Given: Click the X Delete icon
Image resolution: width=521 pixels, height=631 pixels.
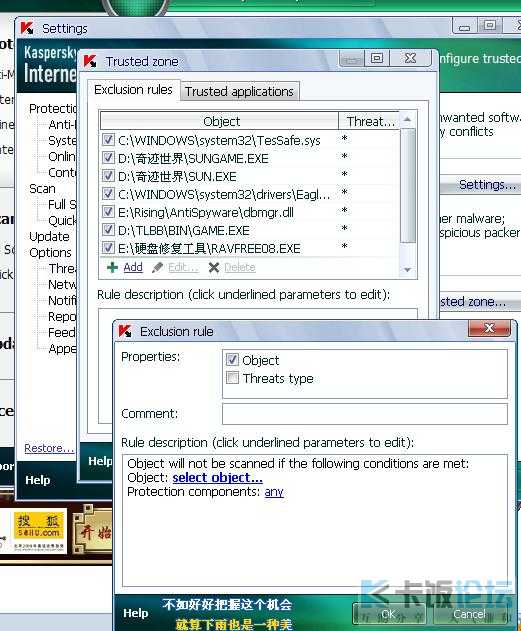Looking at the screenshot, I should tap(214, 268).
